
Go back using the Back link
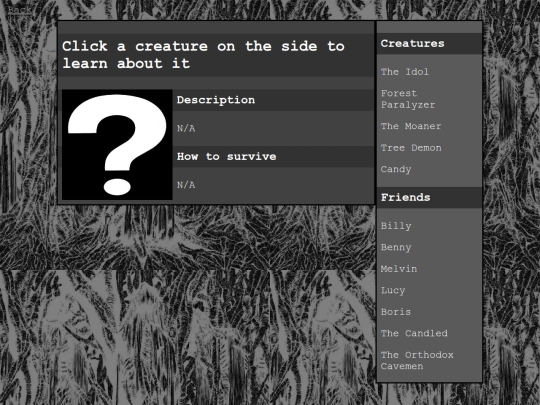19,10
